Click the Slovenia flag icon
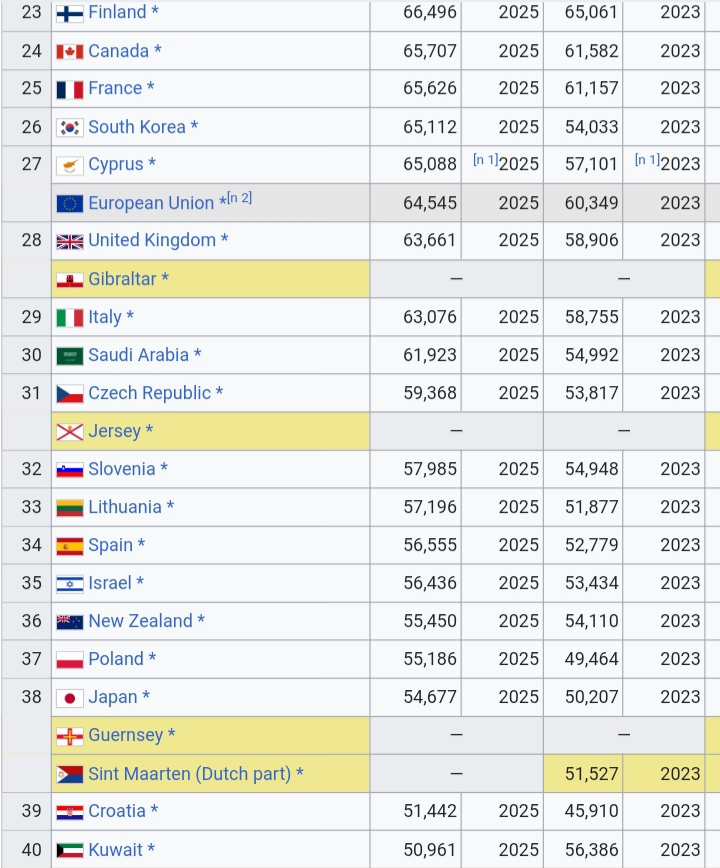This screenshot has height=868, width=720. click(70, 470)
